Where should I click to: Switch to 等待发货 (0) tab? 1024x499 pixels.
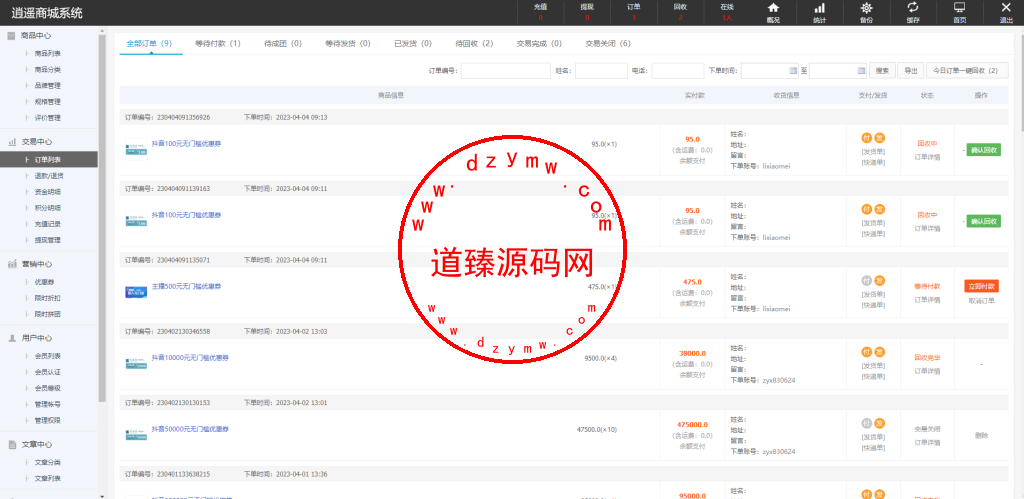[347, 43]
